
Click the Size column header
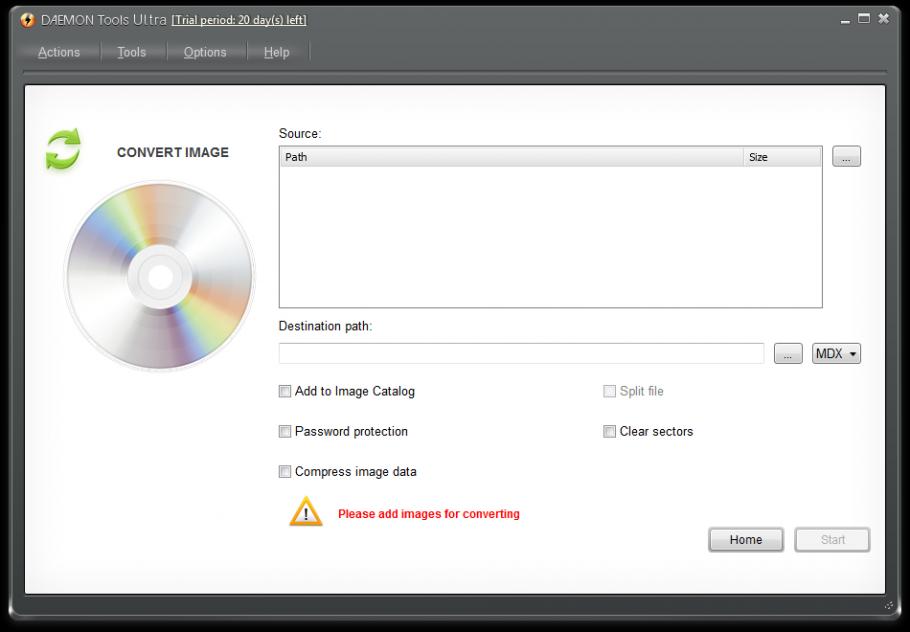(x=782, y=157)
